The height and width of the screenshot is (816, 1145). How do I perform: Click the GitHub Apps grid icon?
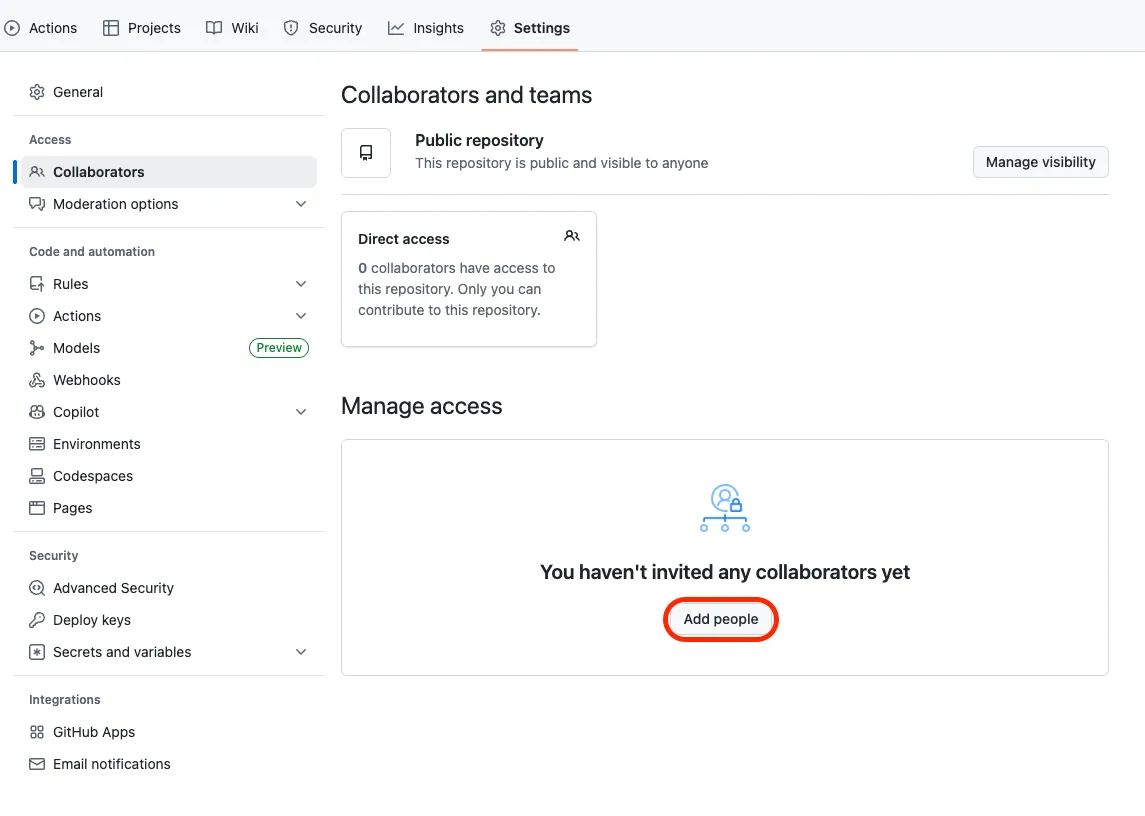click(x=37, y=732)
